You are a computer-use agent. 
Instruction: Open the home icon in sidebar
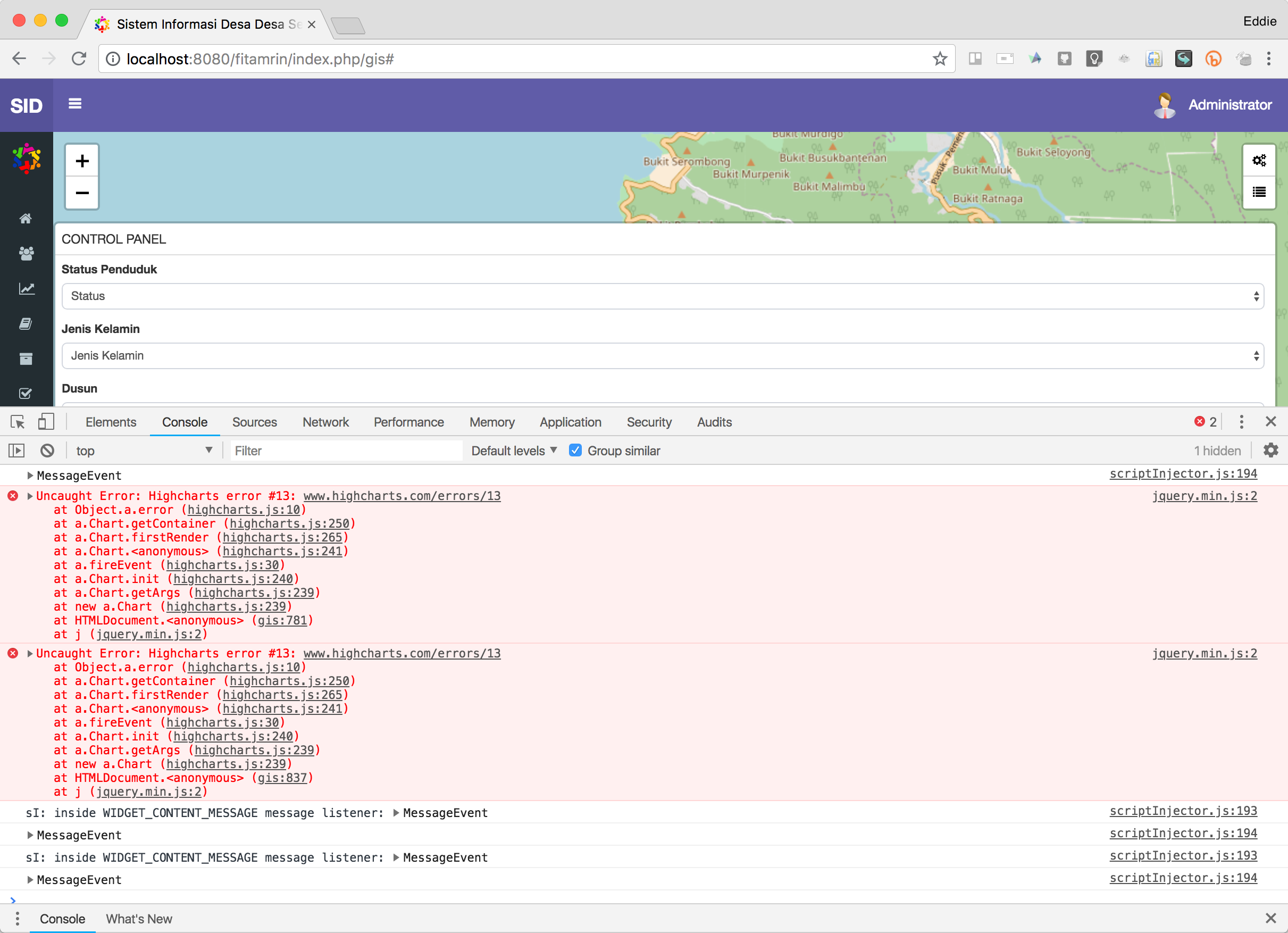coord(26,218)
